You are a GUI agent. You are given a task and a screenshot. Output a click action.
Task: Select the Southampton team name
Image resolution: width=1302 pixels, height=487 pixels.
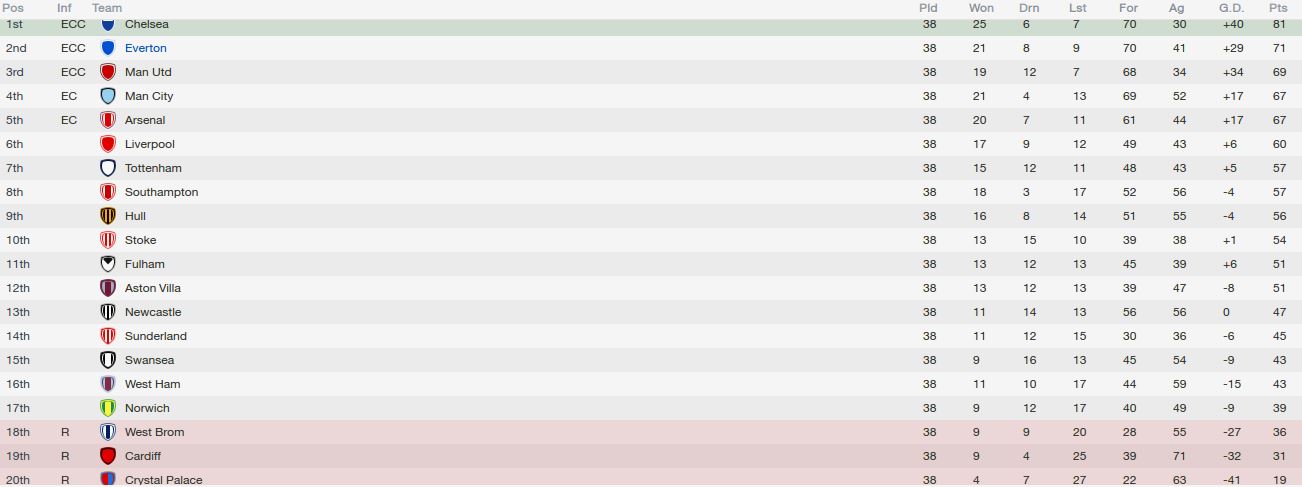[161, 192]
